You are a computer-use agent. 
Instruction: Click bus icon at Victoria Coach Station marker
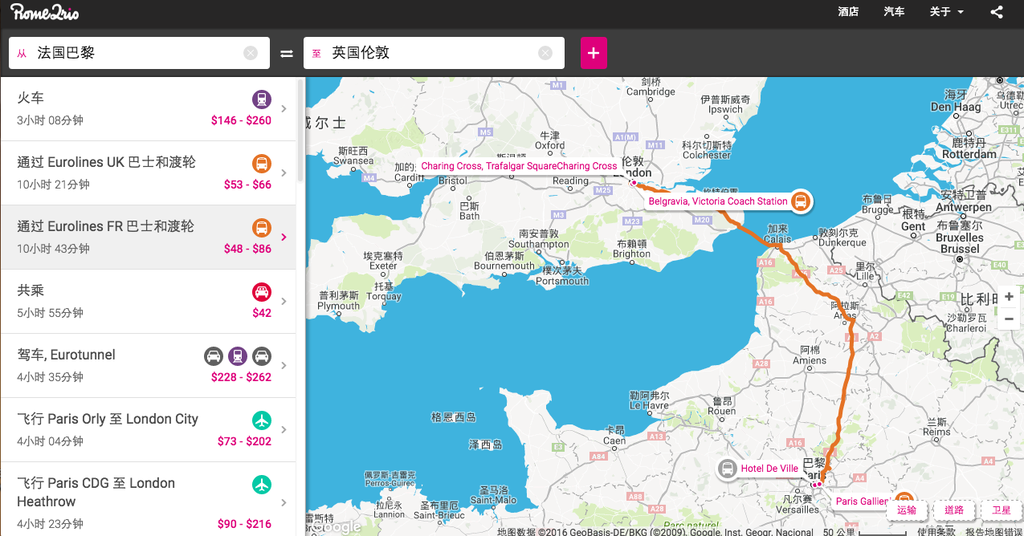(800, 201)
